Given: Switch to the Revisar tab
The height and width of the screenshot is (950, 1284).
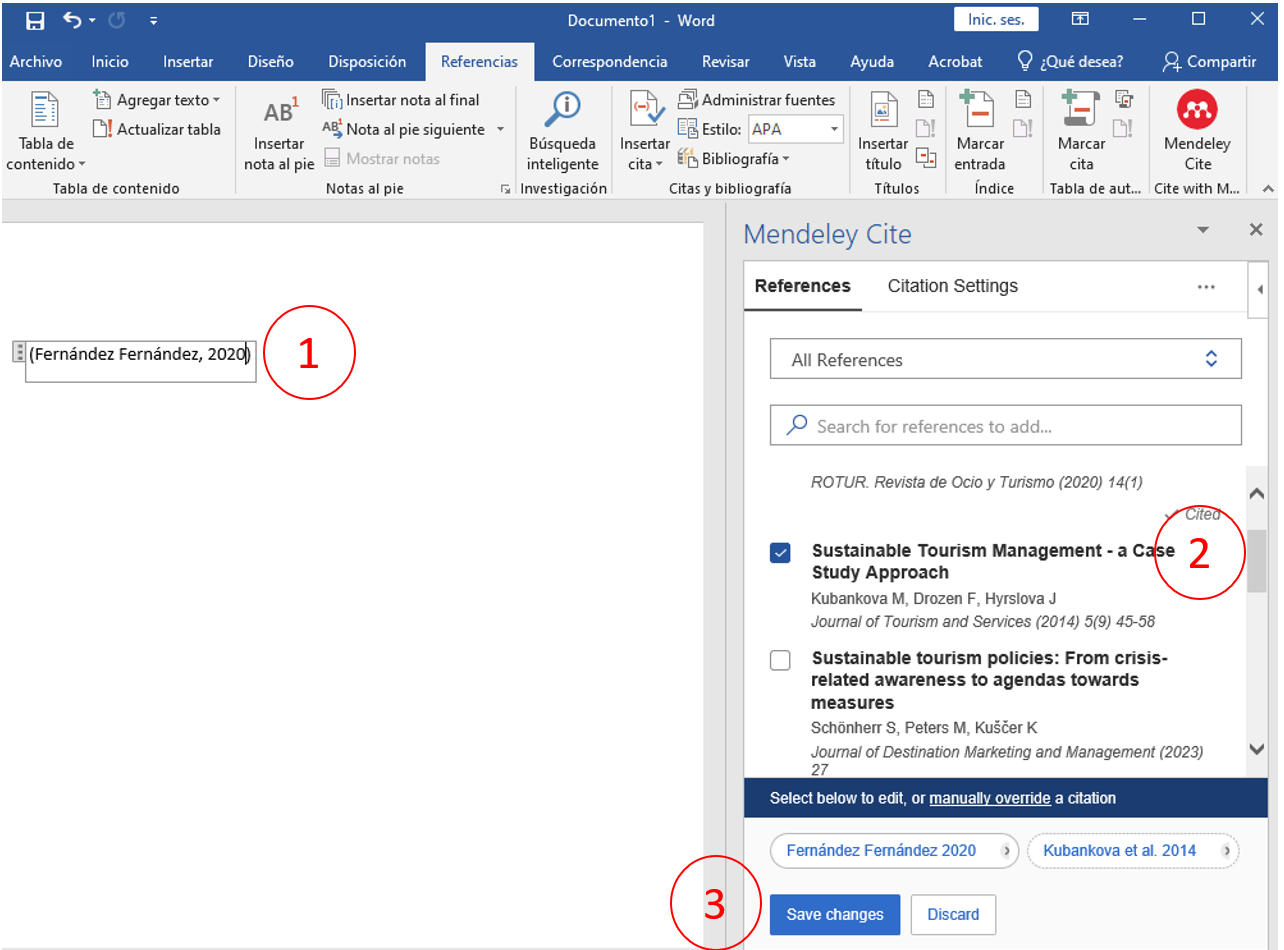Looking at the screenshot, I should pos(726,62).
